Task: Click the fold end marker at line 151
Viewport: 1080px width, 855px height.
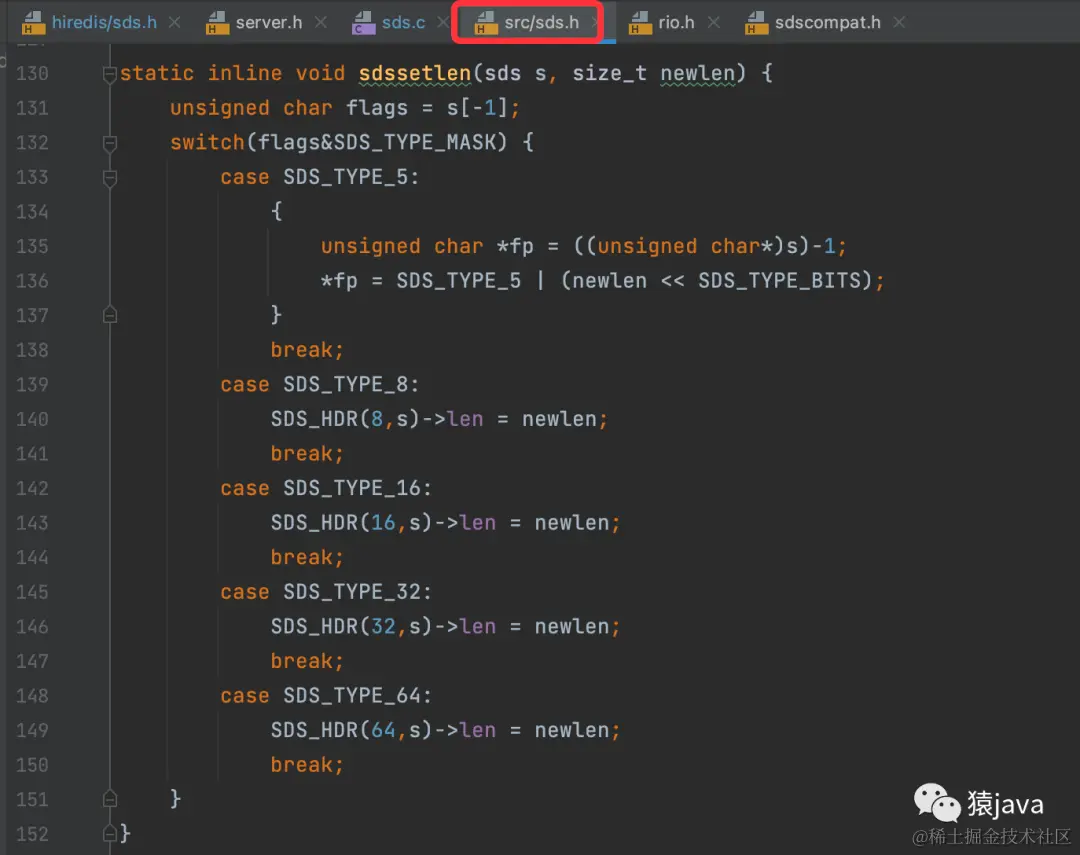Action: pos(110,799)
